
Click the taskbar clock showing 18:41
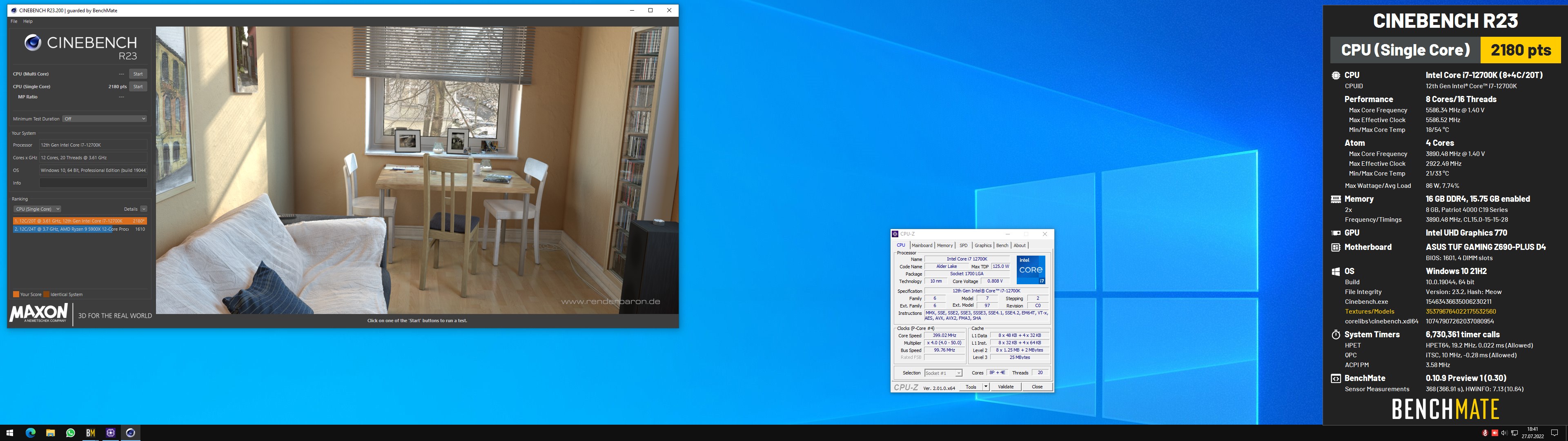(x=1533, y=433)
